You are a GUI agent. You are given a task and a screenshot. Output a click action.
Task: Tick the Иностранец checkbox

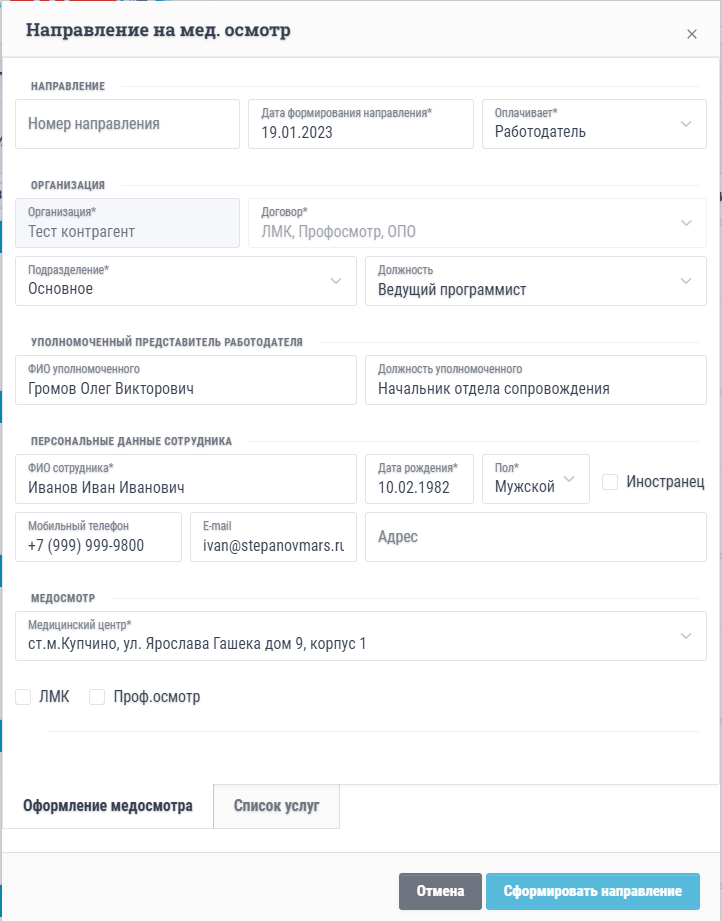point(610,482)
